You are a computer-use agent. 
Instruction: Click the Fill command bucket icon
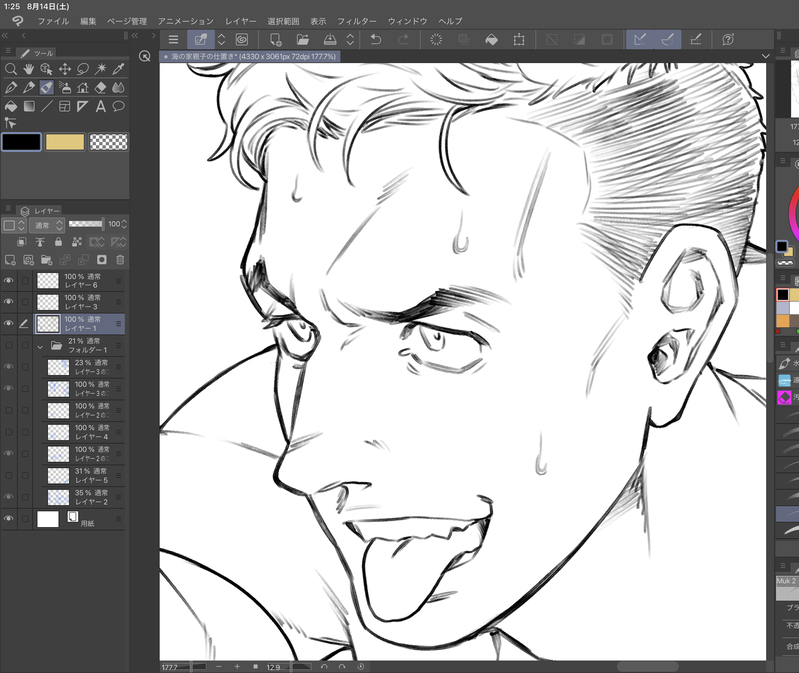click(491, 40)
